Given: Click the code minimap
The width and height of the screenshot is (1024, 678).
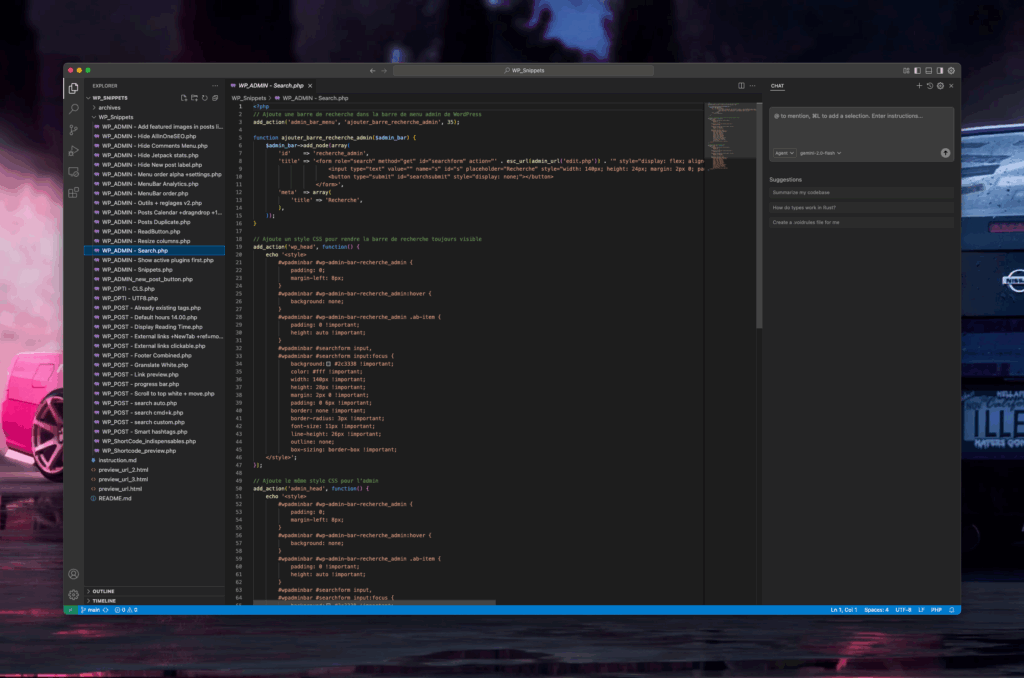Looking at the screenshot, I should coord(729,136).
